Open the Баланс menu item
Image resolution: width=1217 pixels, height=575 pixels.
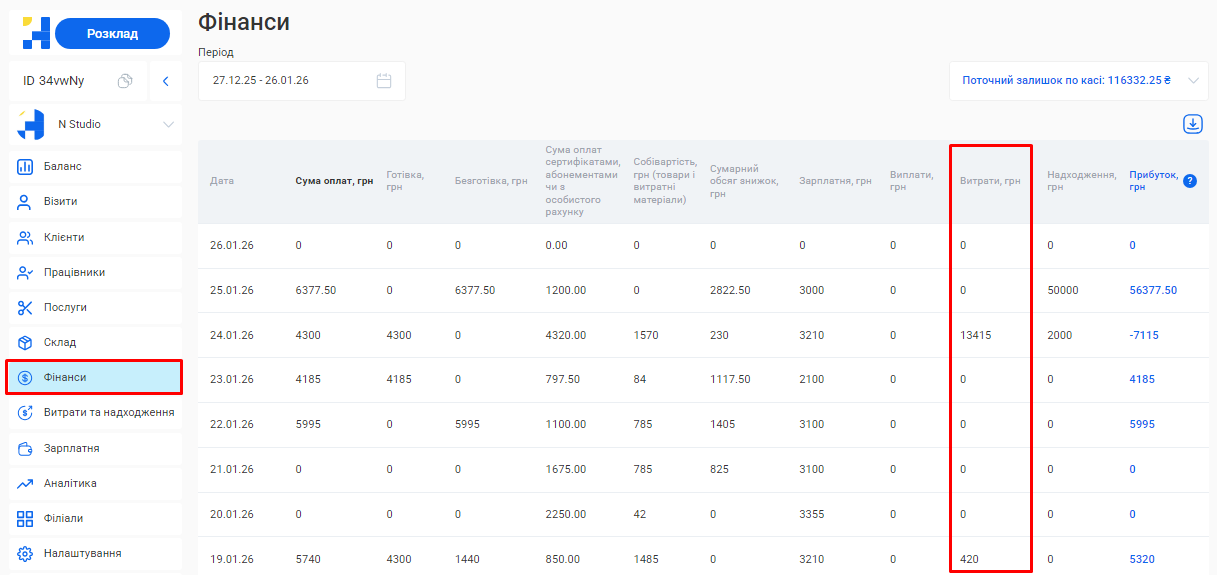coord(63,166)
